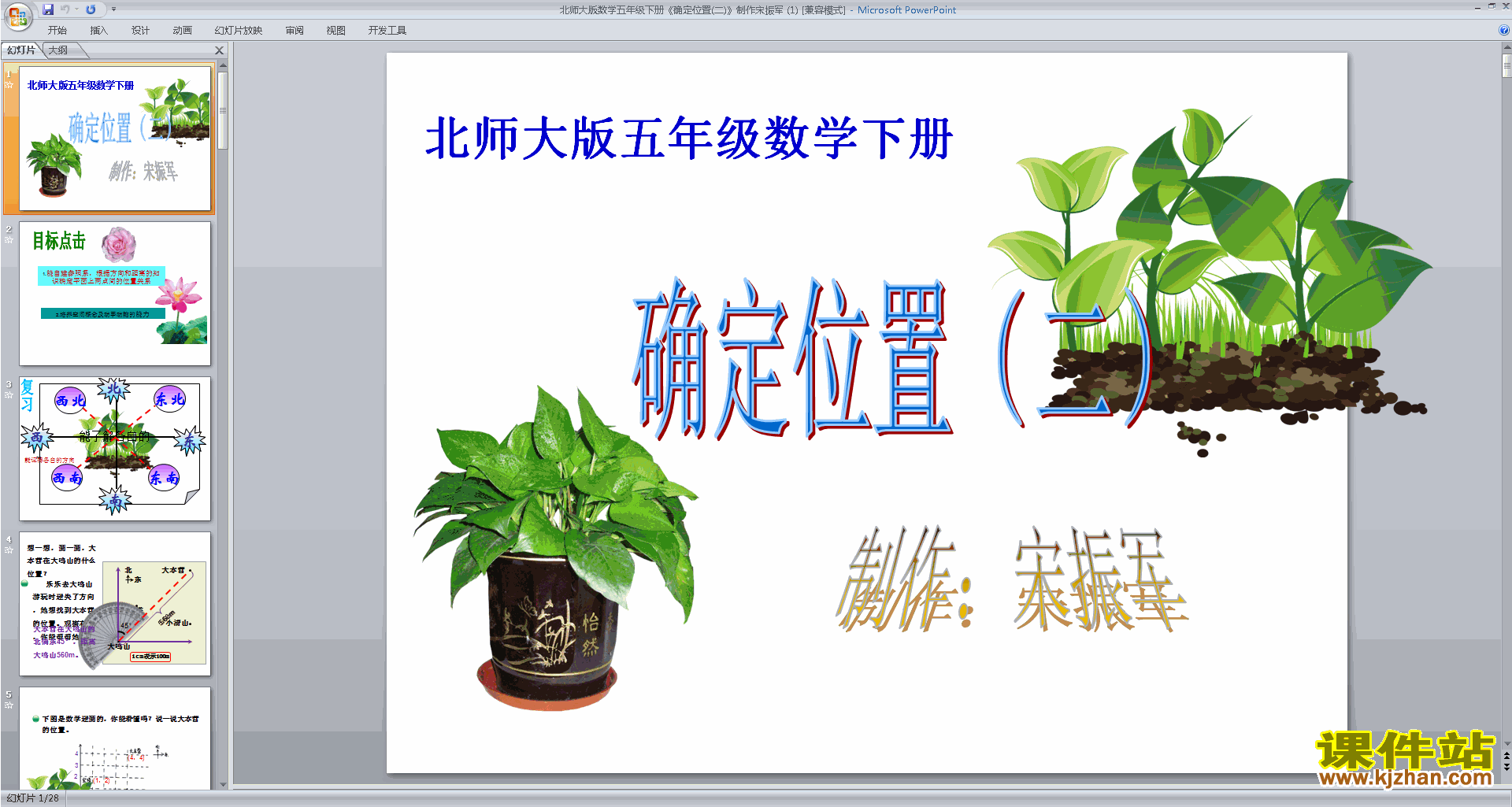Save the presentation with the floppy disk icon

tap(48, 9)
